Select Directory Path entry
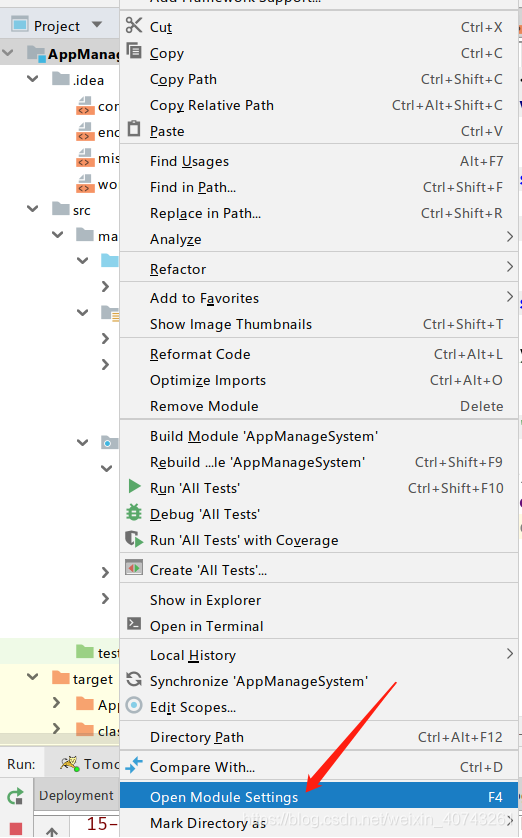Screen dimensions: 522x838 tap(319, 738)
